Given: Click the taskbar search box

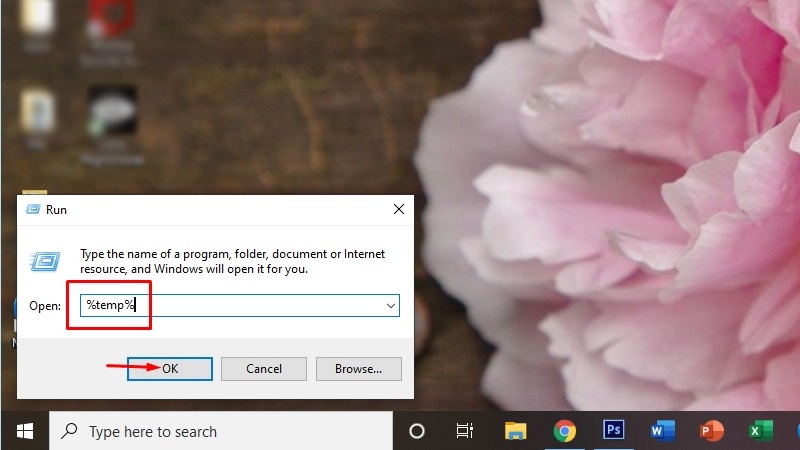Looking at the screenshot, I should point(221,431).
